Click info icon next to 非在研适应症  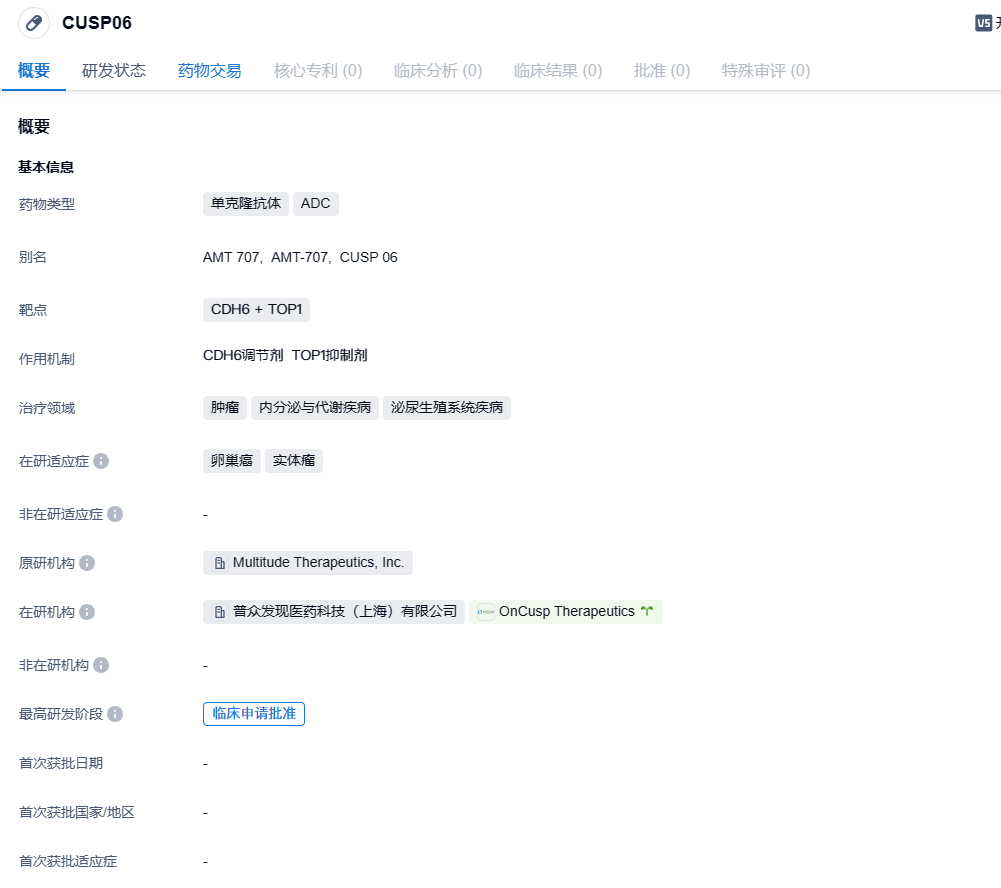(115, 514)
